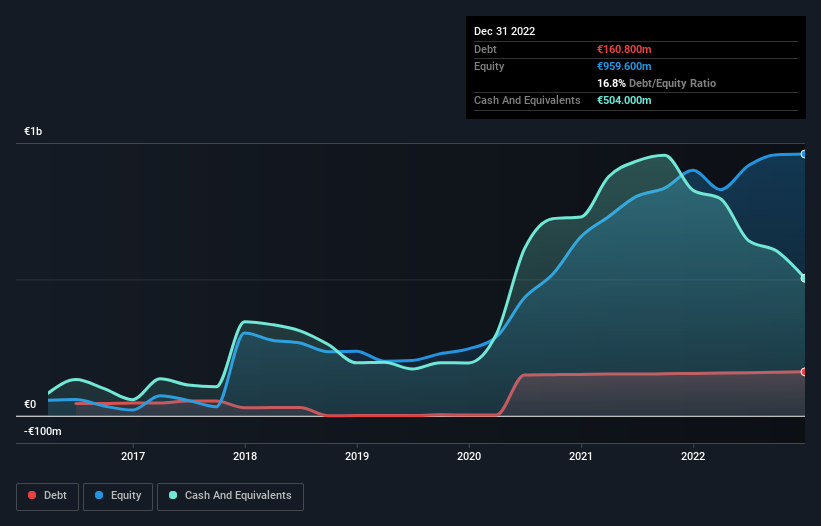Click the Dec 31 2022 tooltip date
Image resolution: width=821 pixels, height=526 pixels.
(505, 31)
